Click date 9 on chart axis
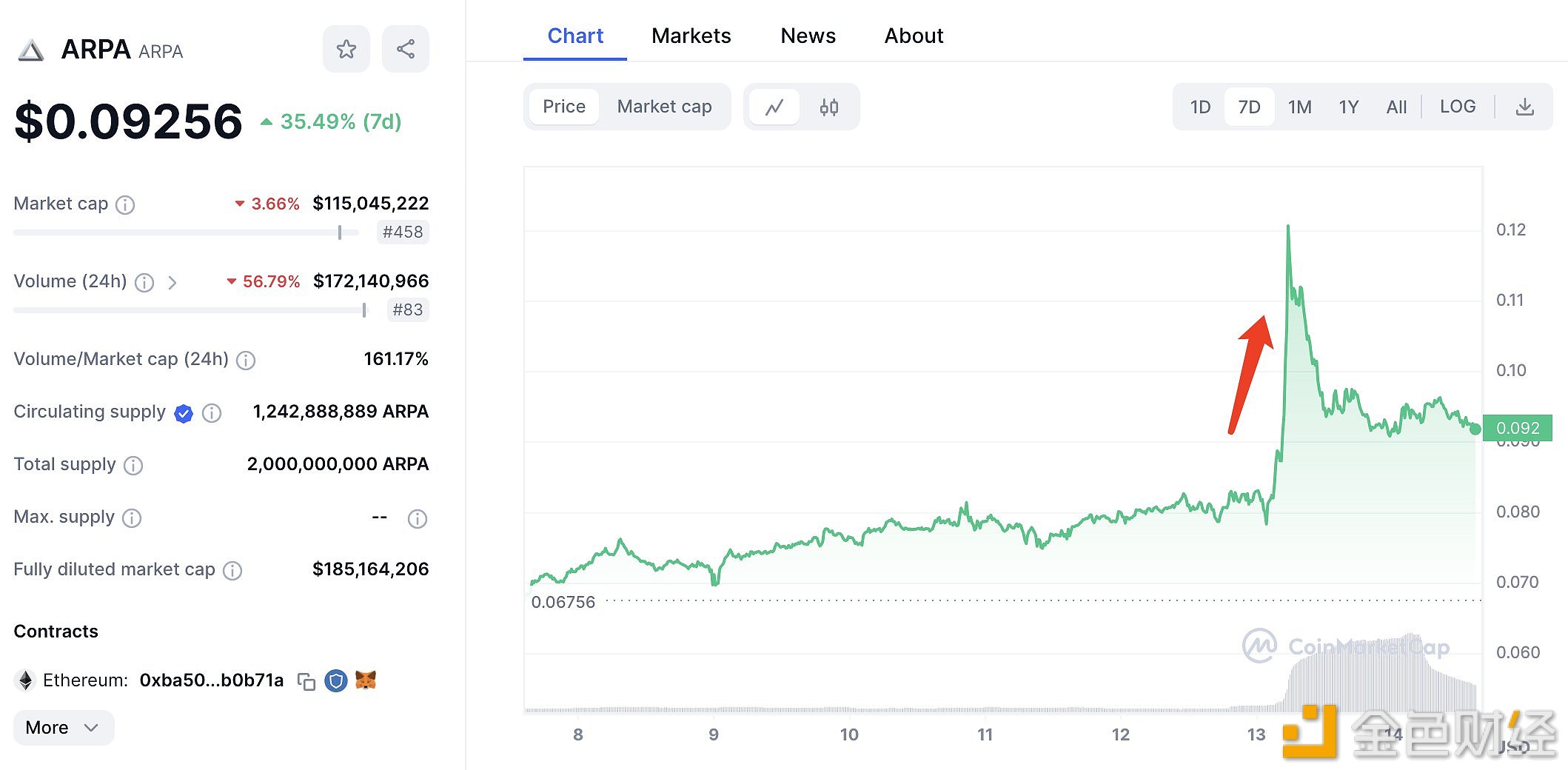The image size is (1568, 770). point(714,734)
